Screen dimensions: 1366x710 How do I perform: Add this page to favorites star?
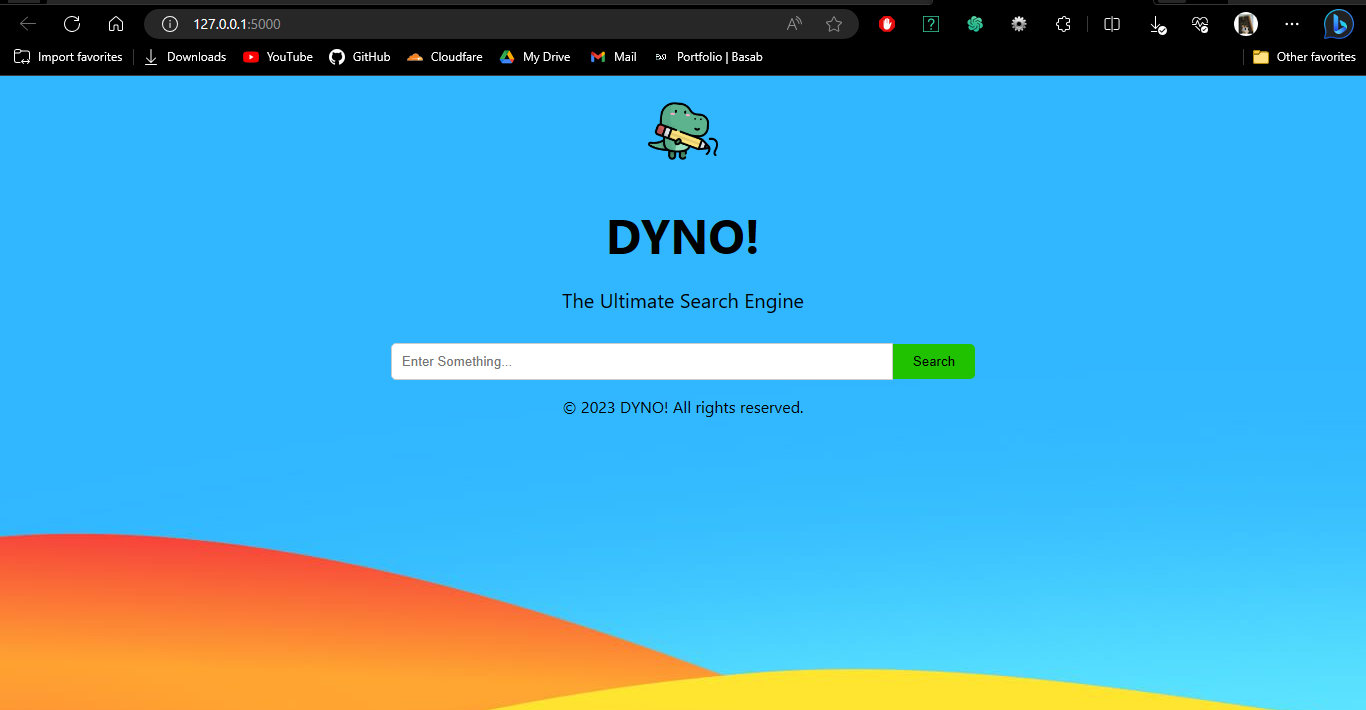834,24
